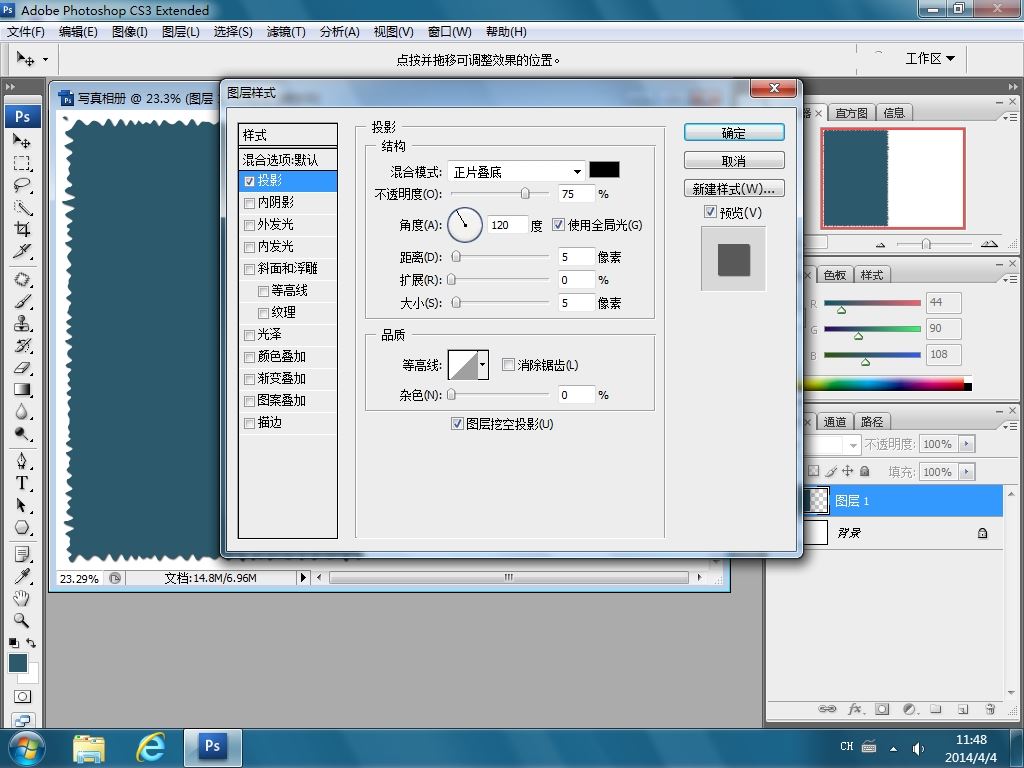The width and height of the screenshot is (1024, 768).
Task: Enable the 内阴影 checkbox
Action: [249, 203]
